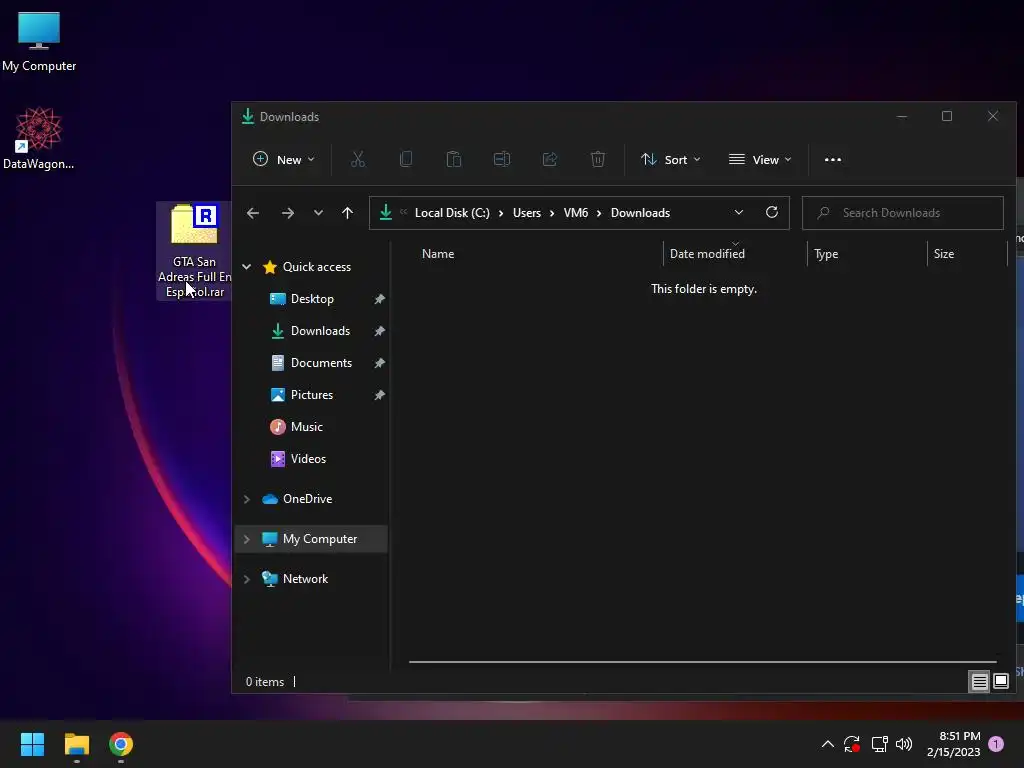Click Local Disk (C:) in address bar
Image resolution: width=1024 pixels, height=768 pixels.
[x=452, y=213]
